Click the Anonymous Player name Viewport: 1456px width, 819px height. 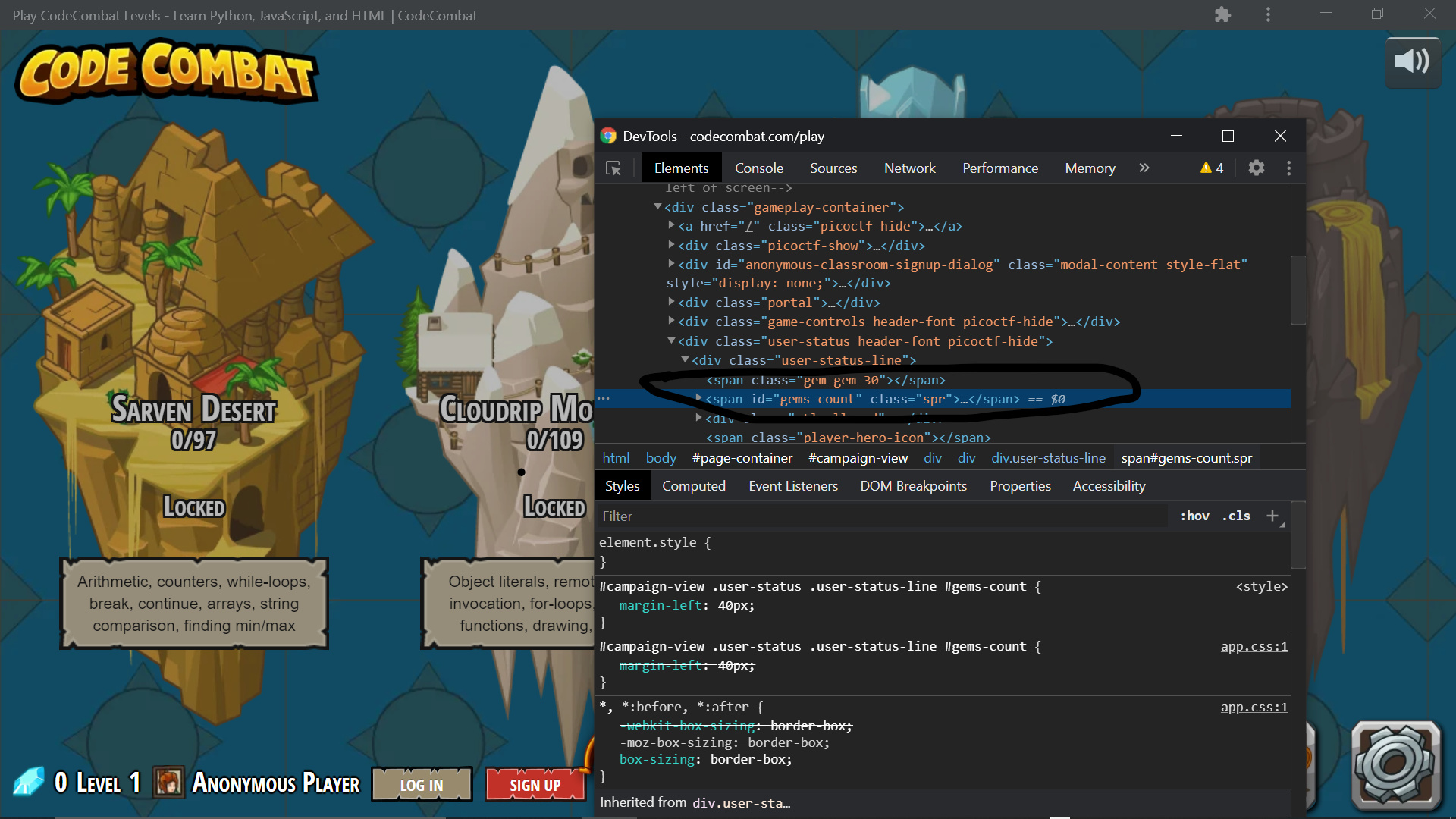pos(276,783)
